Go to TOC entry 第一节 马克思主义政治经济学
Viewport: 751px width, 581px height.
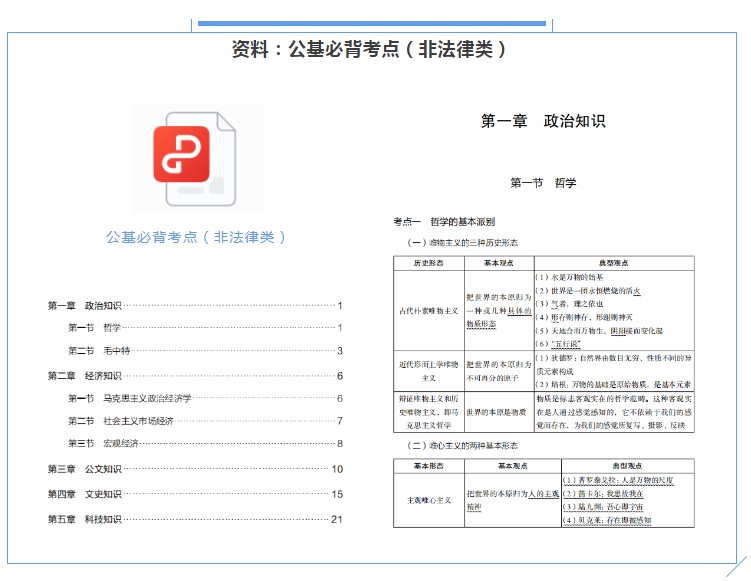[205, 398]
